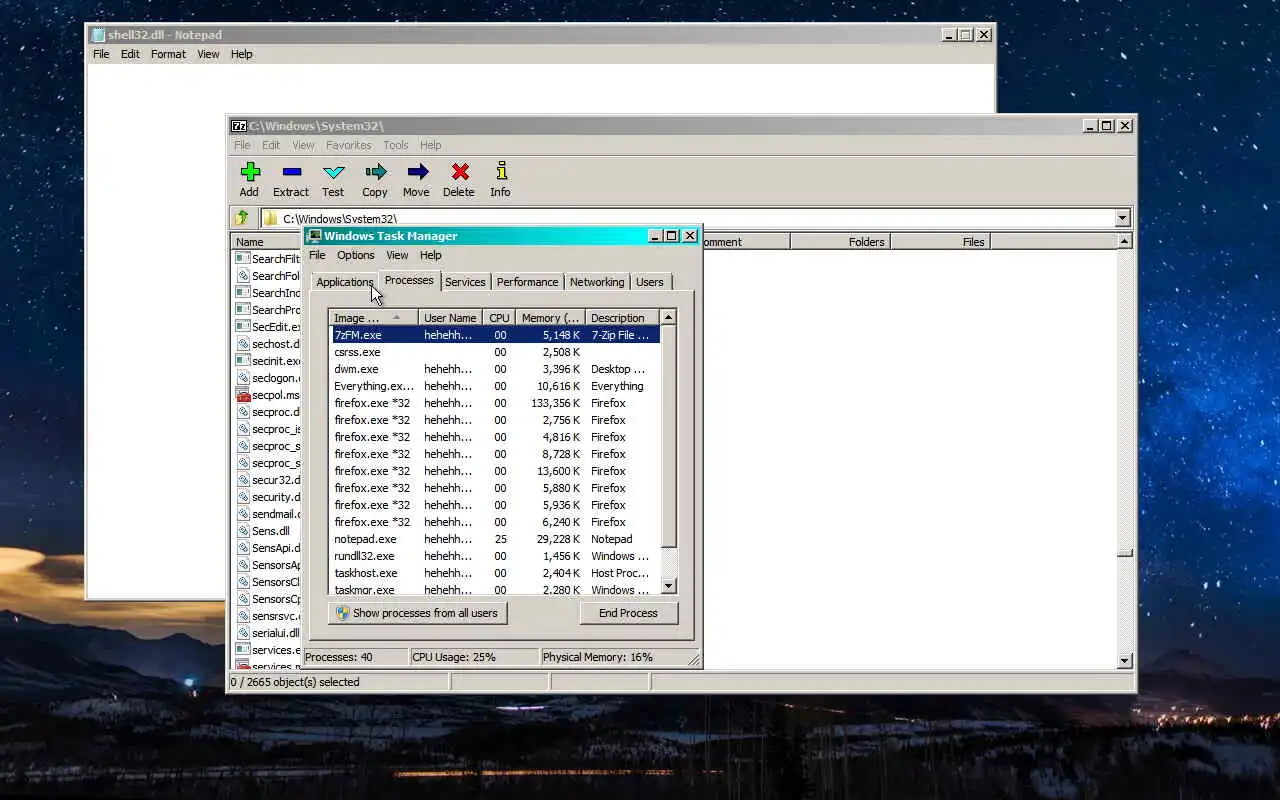The height and width of the screenshot is (800, 1280).
Task: Click the Task Manager title bar icon
Action: click(315, 236)
